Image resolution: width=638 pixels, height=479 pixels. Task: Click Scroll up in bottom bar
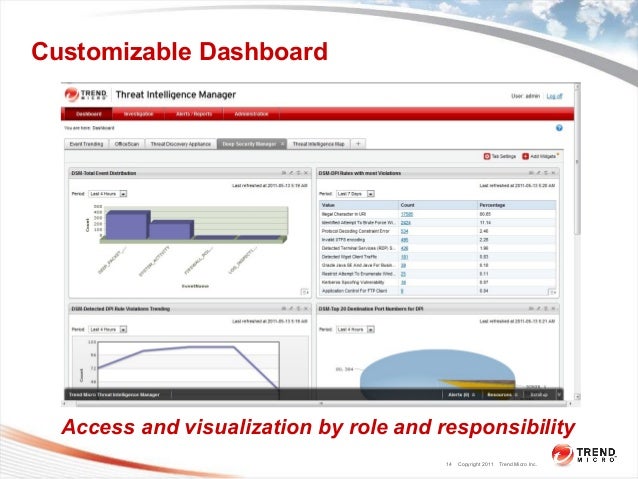539,395
